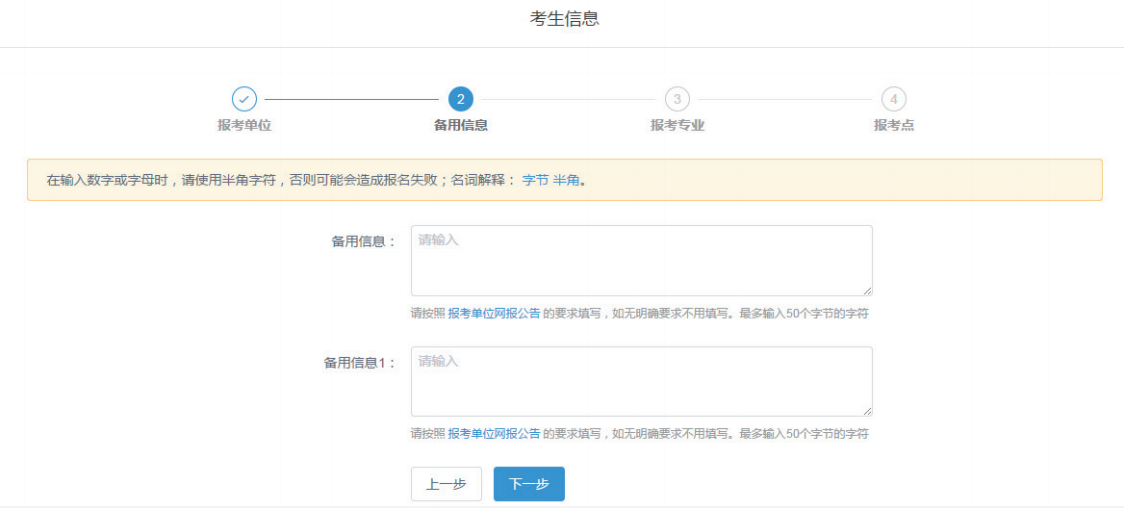Go back with the 上一步 button
Image resolution: width=1124 pixels, height=508 pixels.
point(447,484)
